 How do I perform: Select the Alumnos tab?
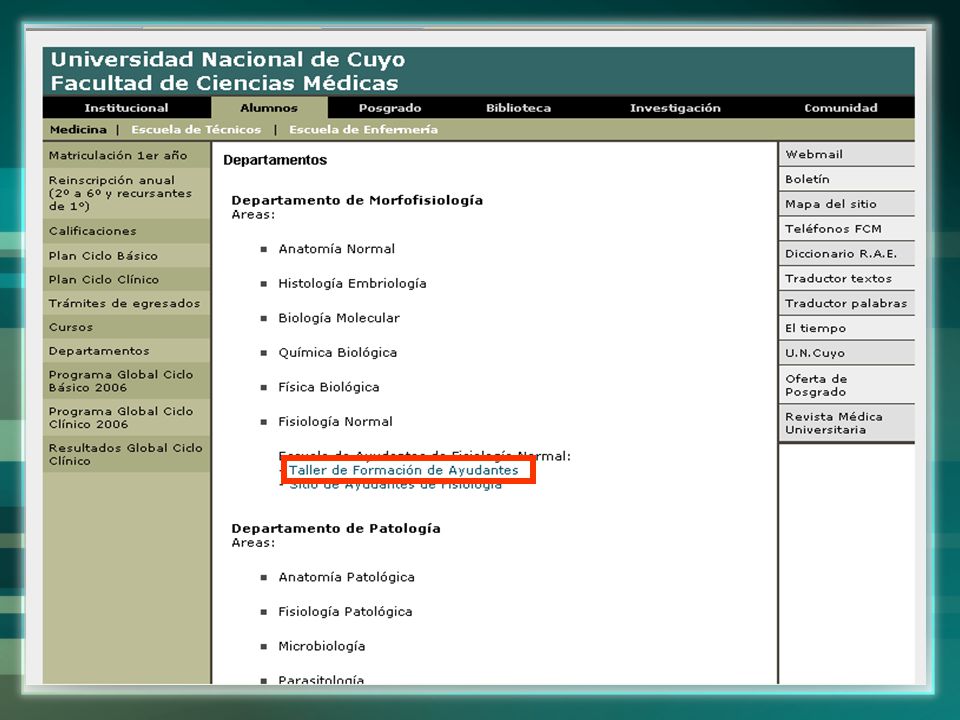269,108
